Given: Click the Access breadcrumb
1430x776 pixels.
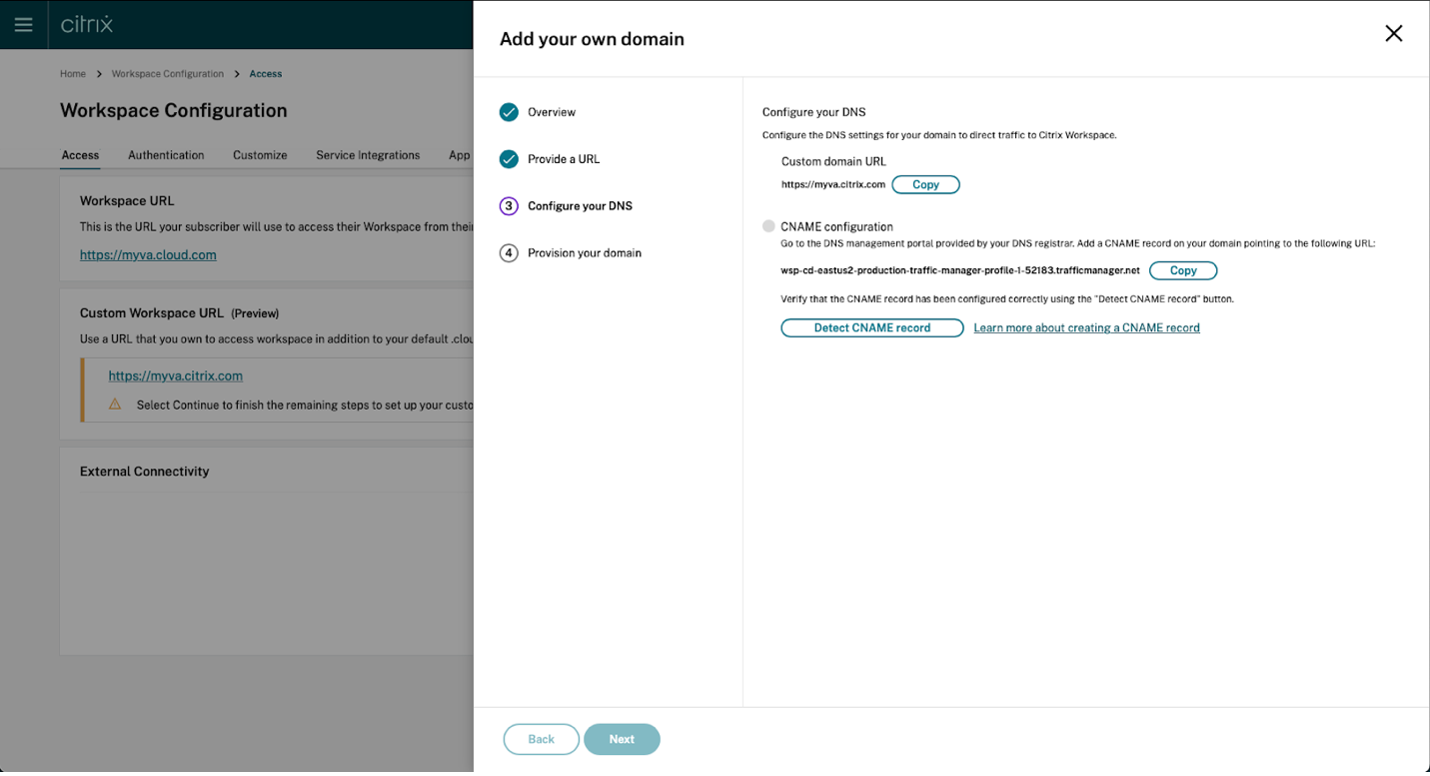Looking at the screenshot, I should pyautogui.click(x=265, y=74).
